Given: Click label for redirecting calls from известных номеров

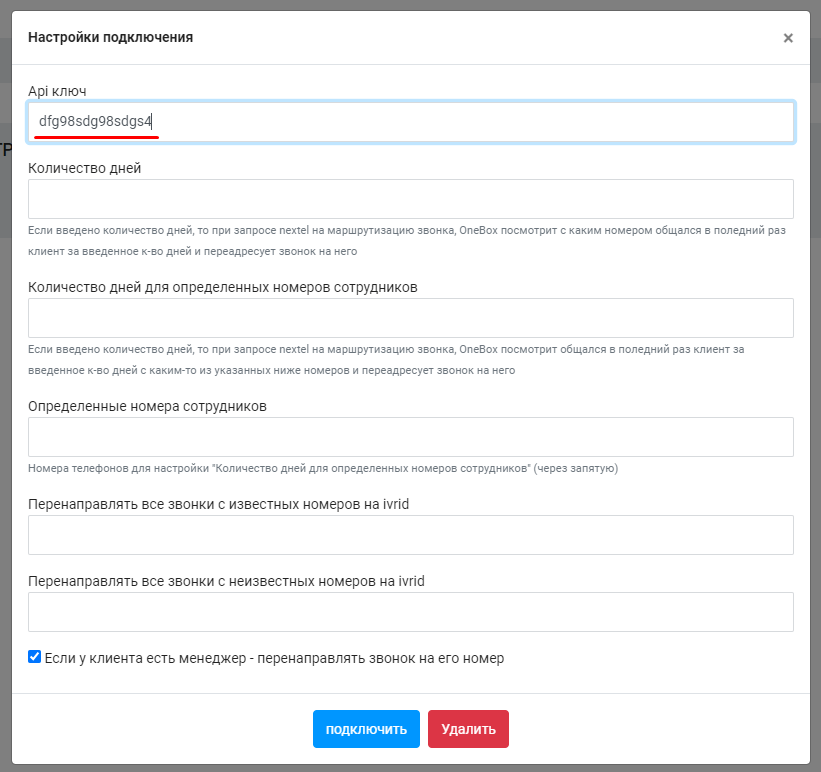Looking at the screenshot, I should click(x=219, y=504).
